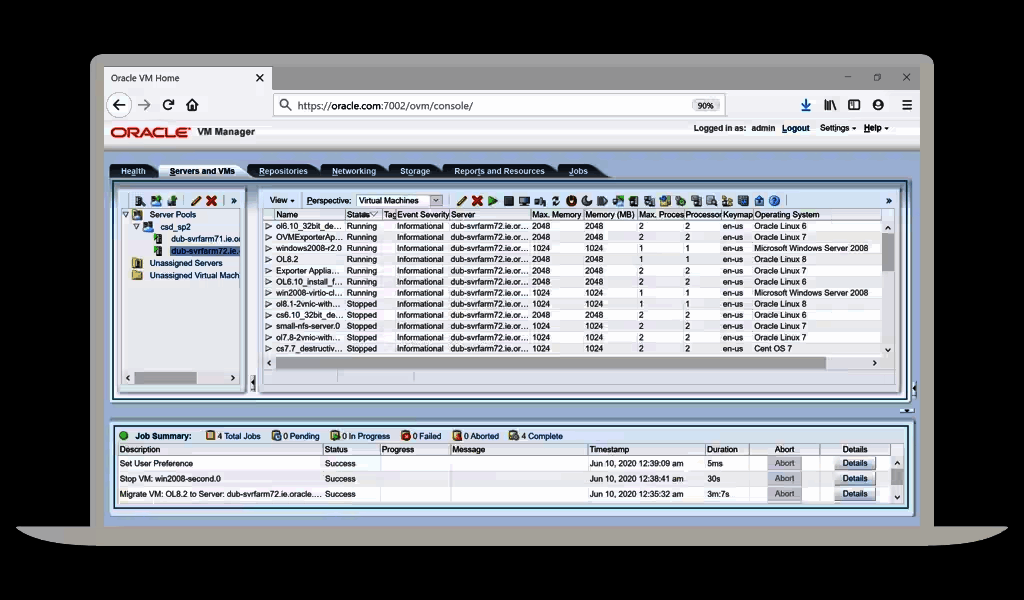Start the selected virtual machine
This screenshot has width=1024, height=600.
491,200
